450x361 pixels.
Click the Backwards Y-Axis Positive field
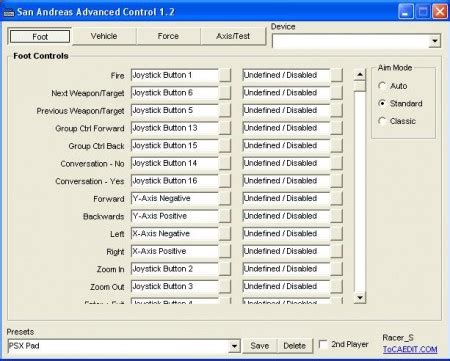175,216
